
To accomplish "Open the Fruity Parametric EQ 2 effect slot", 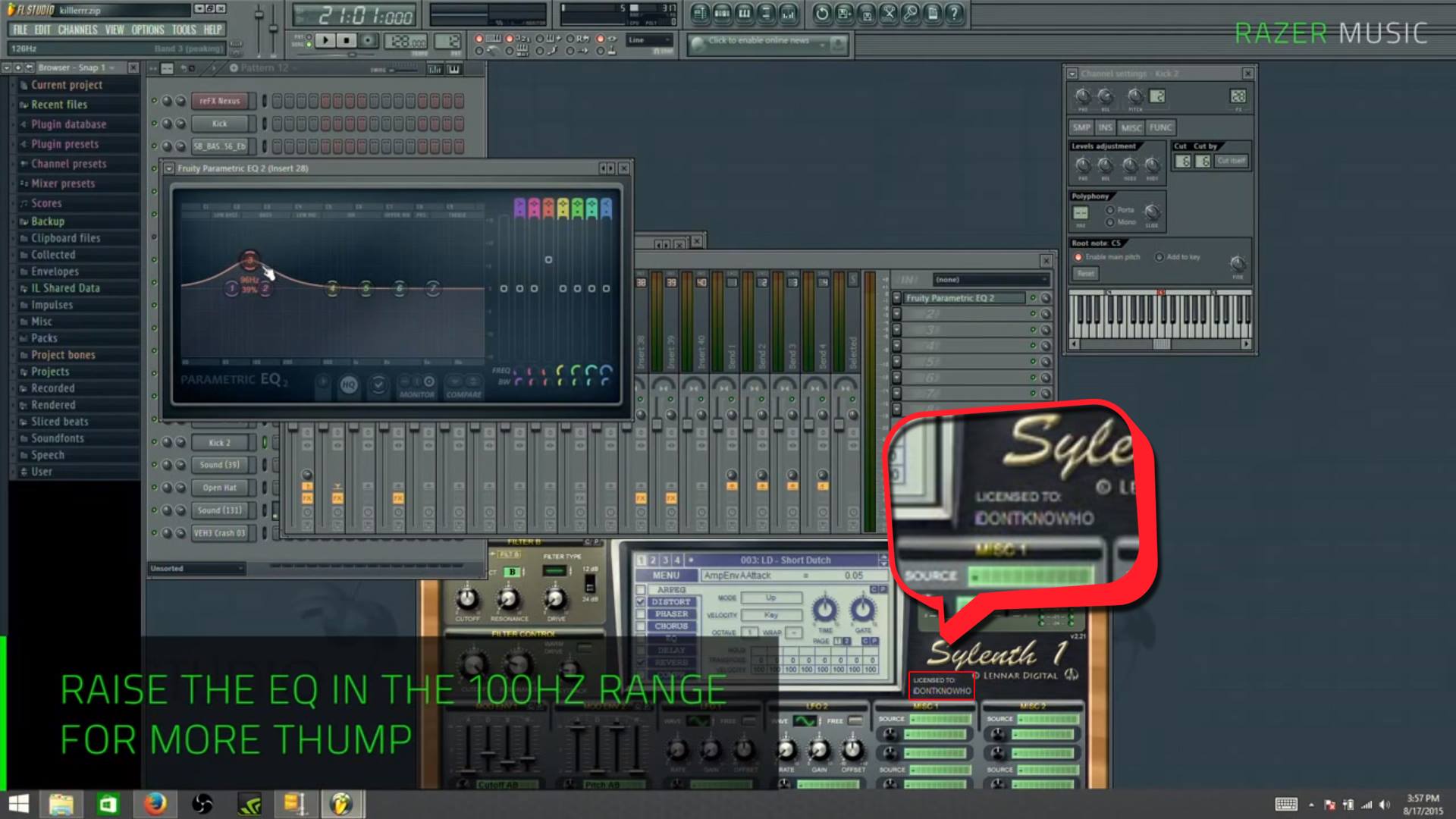I will (x=963, y=298).
